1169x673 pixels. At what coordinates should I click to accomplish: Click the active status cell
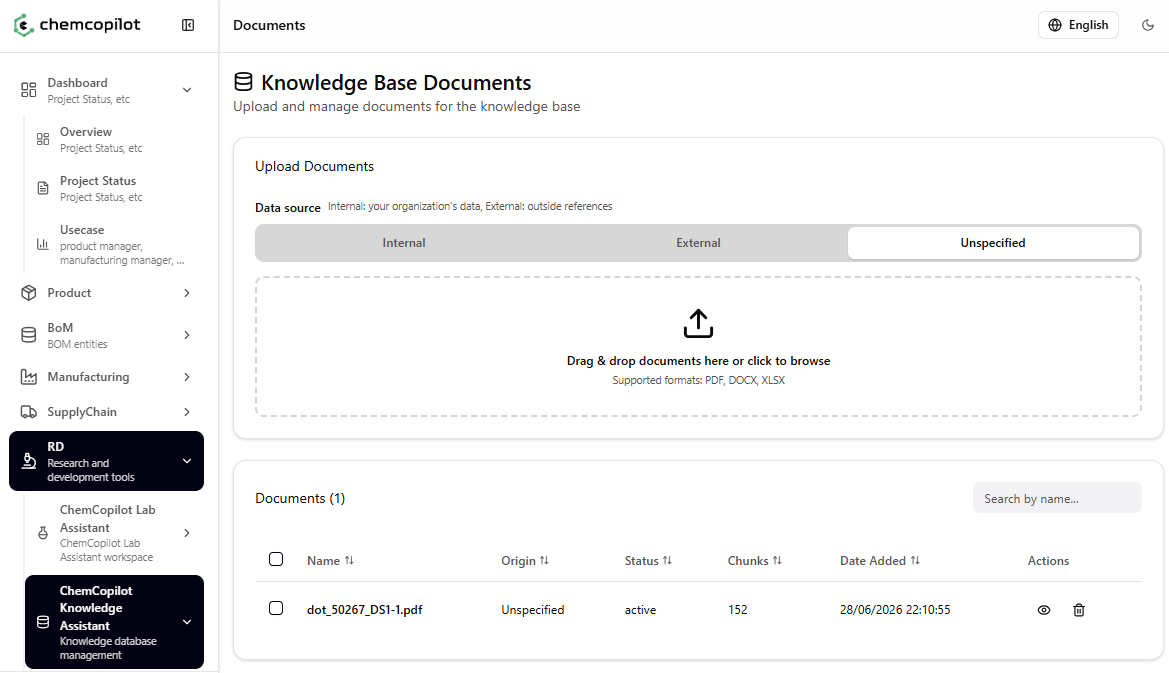click(x=640, y=610)
